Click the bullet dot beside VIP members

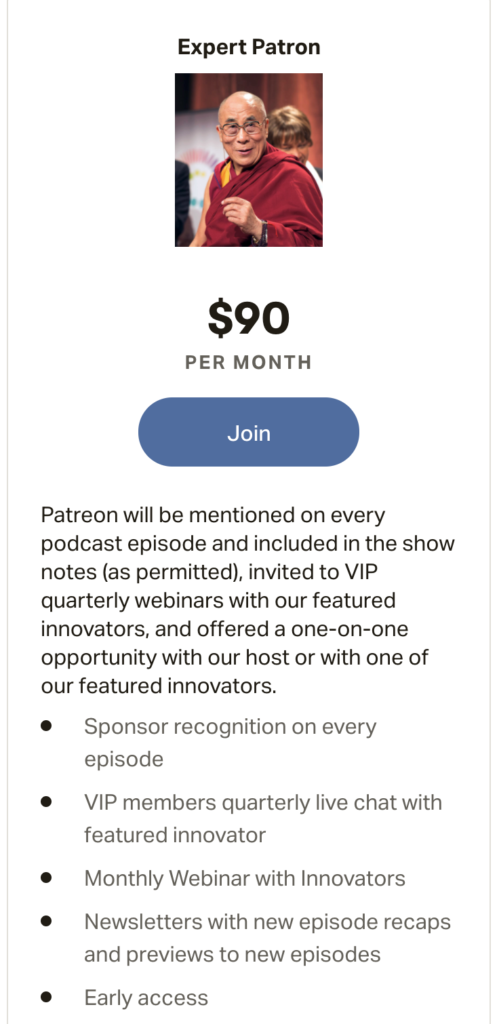pyautogui.click(x=46, y=802)
